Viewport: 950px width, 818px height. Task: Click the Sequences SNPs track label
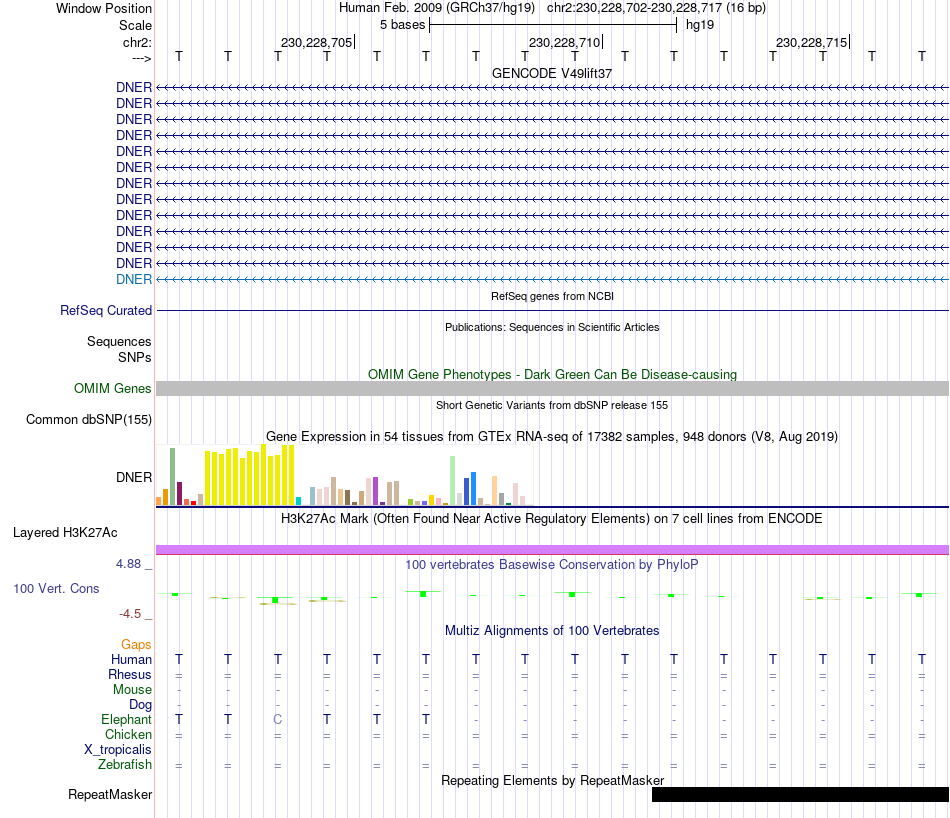119,350
